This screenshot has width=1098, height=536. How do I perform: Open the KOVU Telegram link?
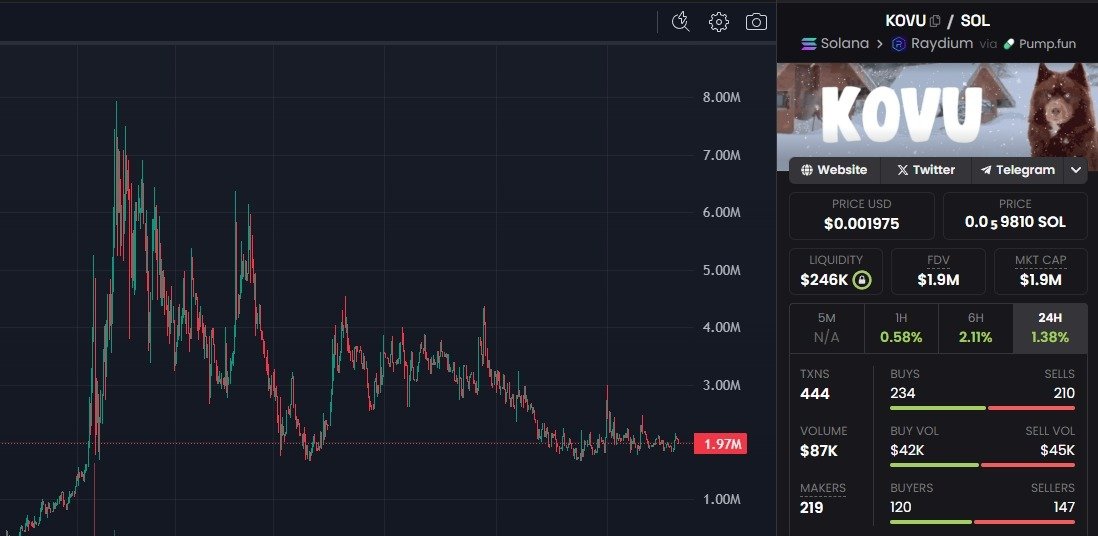pyautogui.click(x=1017, y=170)
